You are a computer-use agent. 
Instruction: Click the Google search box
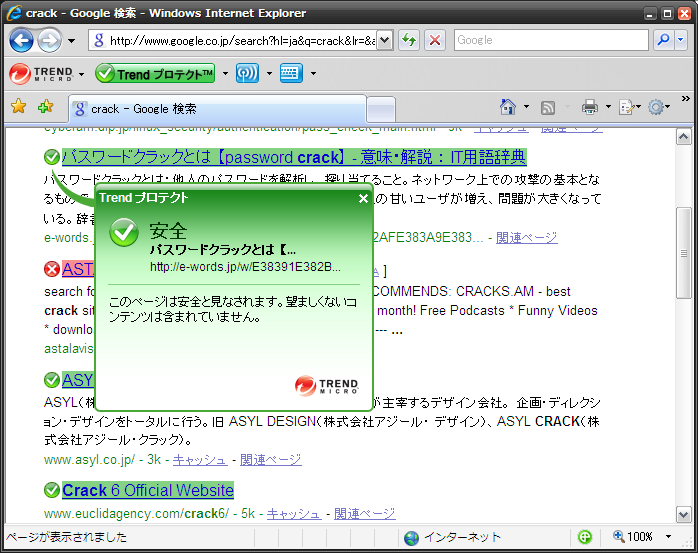click(x=551, y=40)
